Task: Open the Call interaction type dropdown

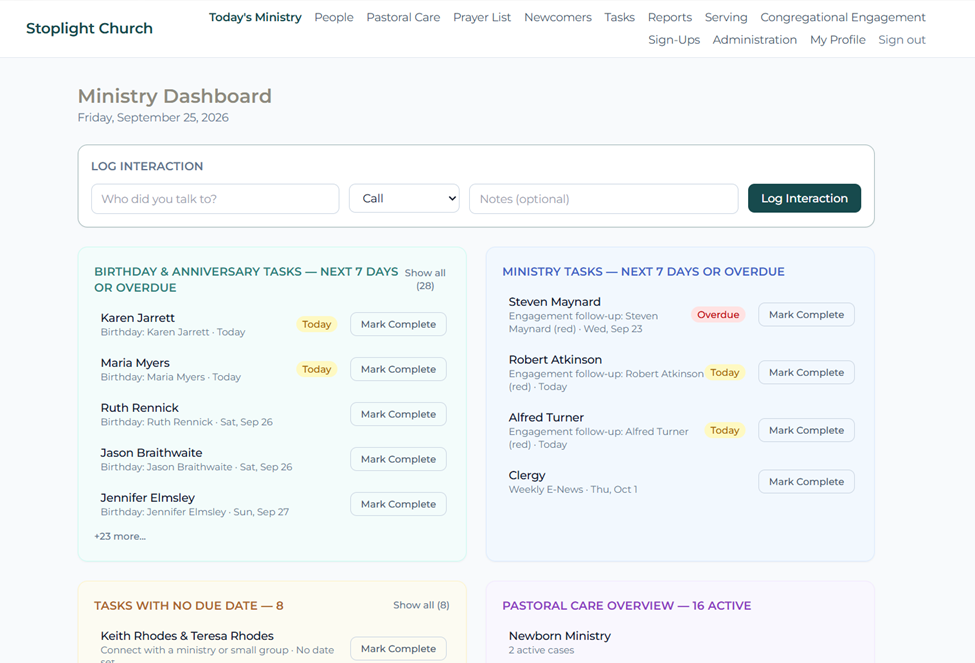Action: (x=404, y=198)
